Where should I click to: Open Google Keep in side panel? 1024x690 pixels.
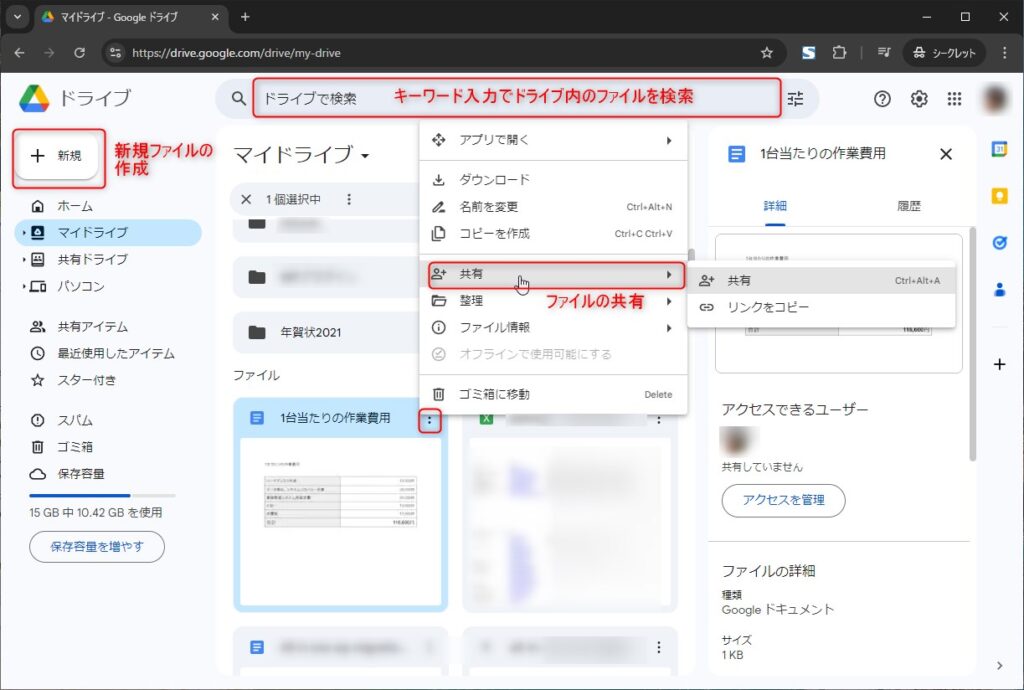999,196
